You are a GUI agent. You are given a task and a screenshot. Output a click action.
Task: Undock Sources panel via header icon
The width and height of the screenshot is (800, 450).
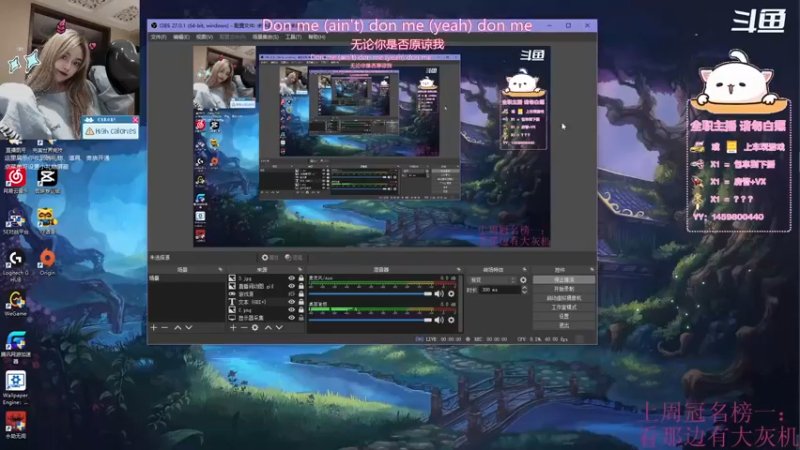299,269
